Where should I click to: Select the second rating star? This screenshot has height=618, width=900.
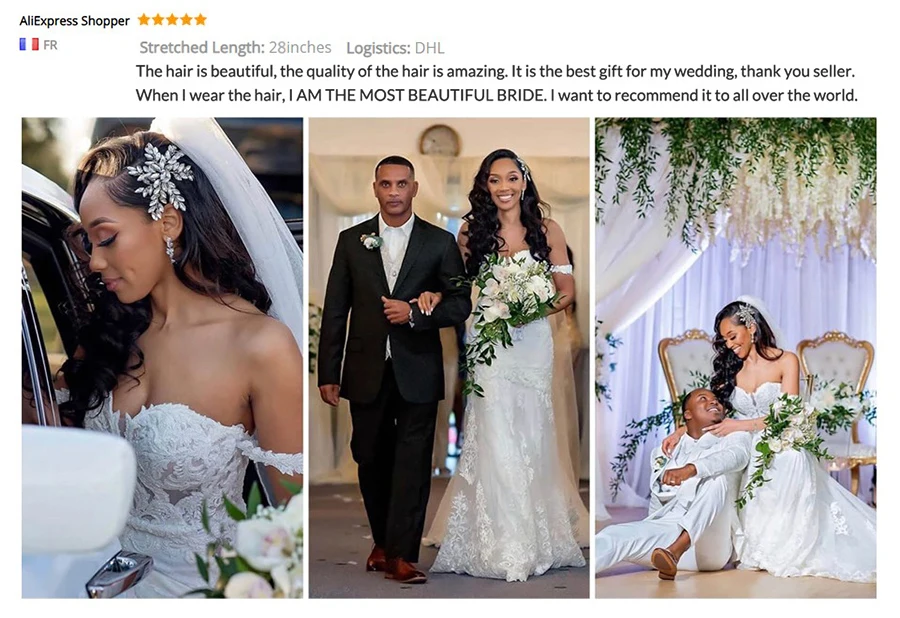coord(158,20)
